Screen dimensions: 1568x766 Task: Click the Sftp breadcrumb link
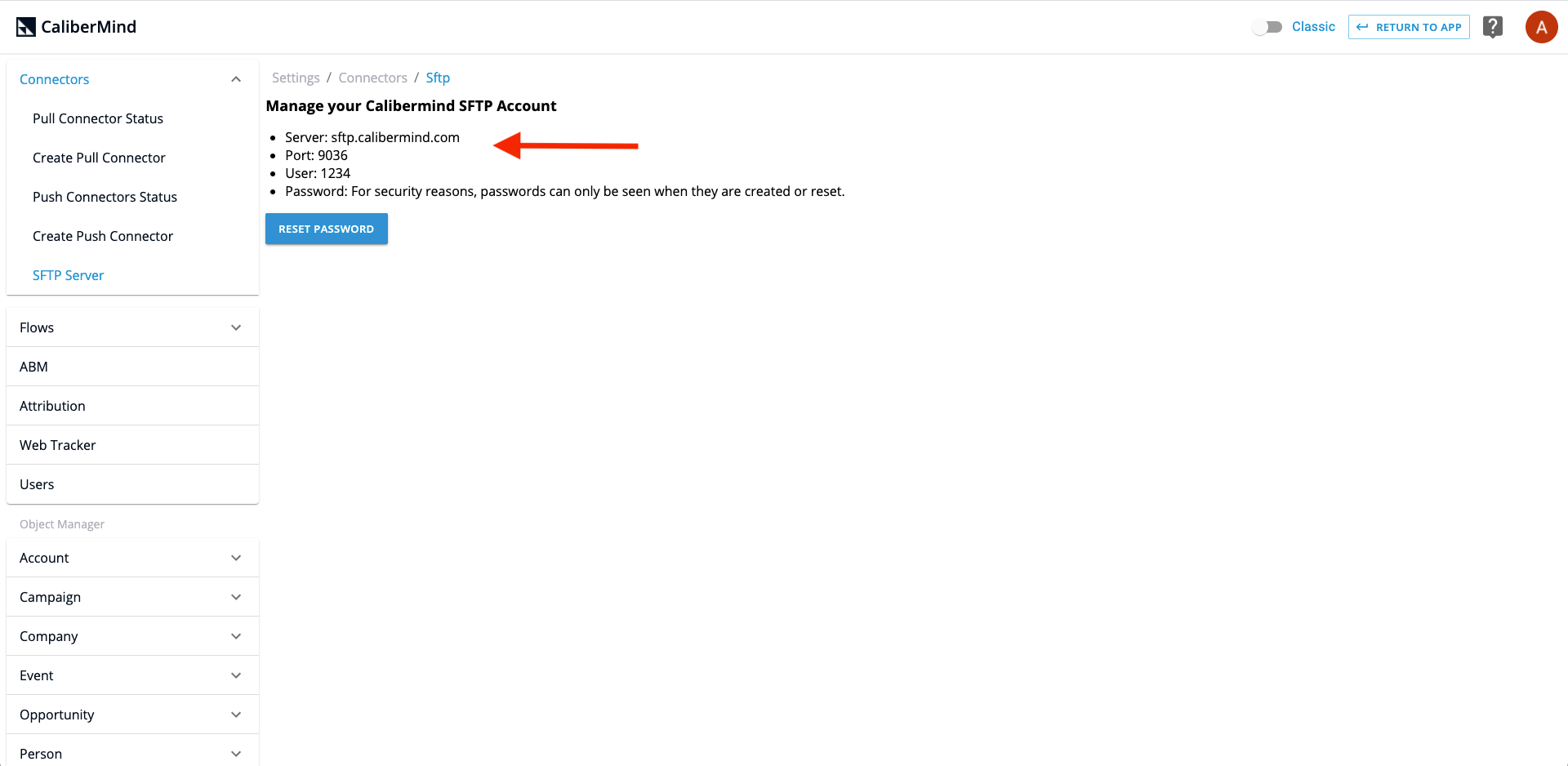point(438,78)
